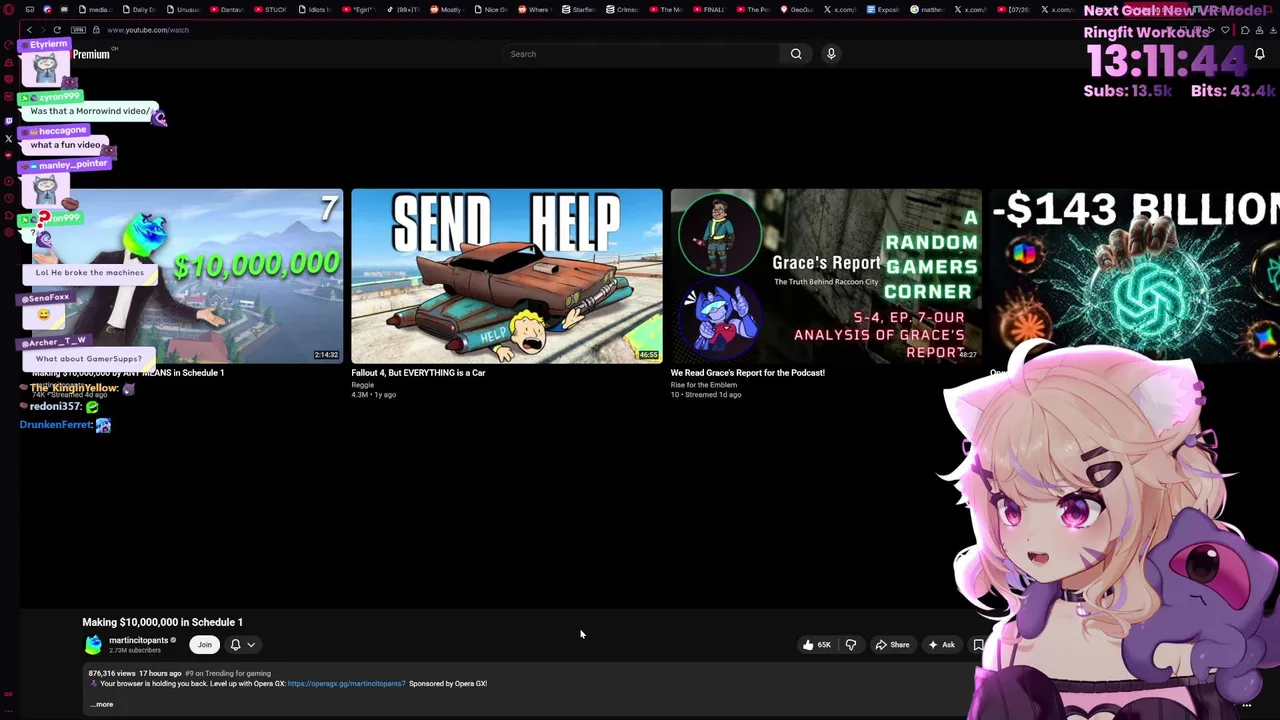Click the Share button
Screen dimensions: 1280x720
(892, 645)
